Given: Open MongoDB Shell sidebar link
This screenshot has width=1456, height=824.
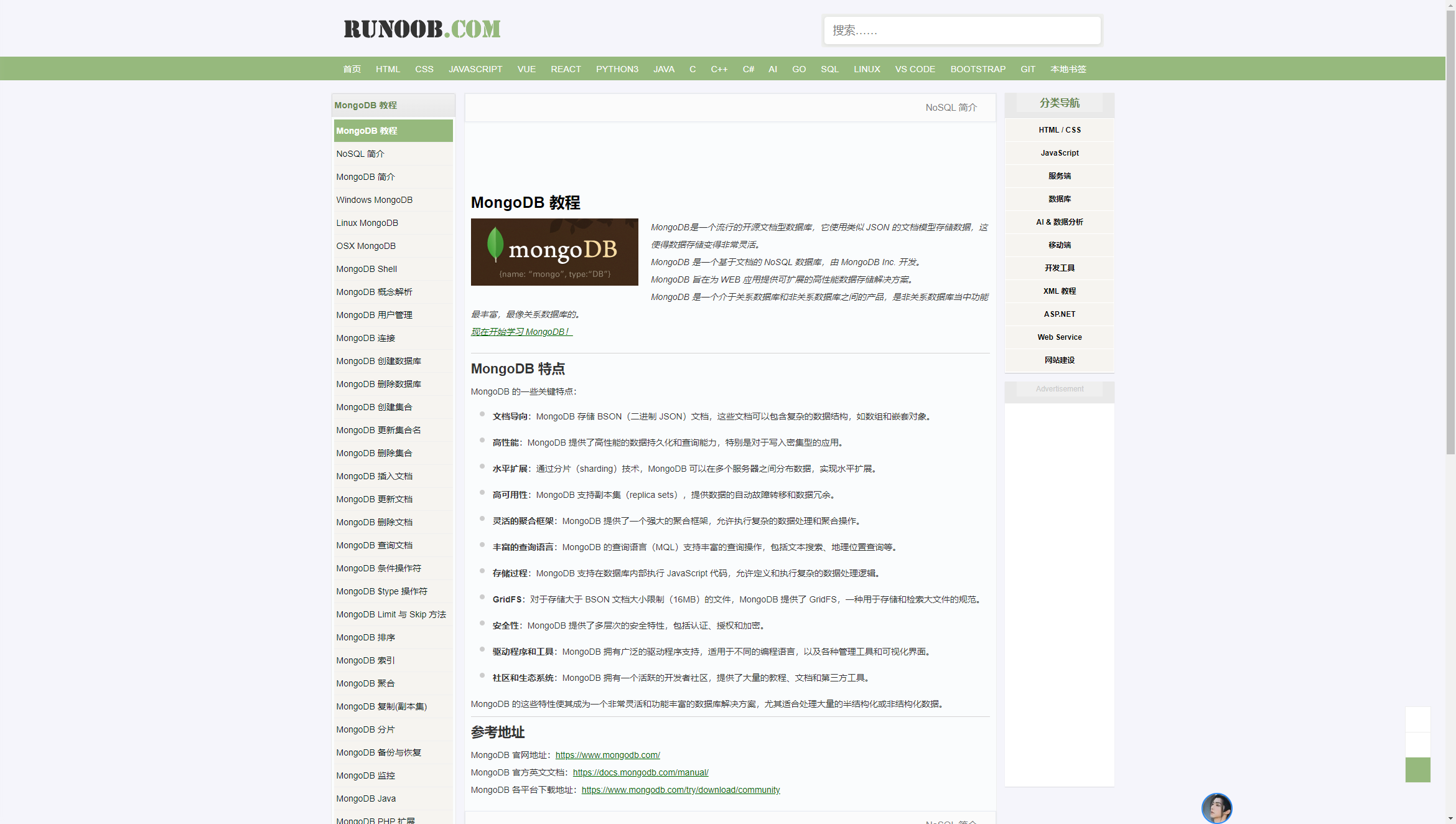Looking at the screenshot, I should click(x=393, y=269).
